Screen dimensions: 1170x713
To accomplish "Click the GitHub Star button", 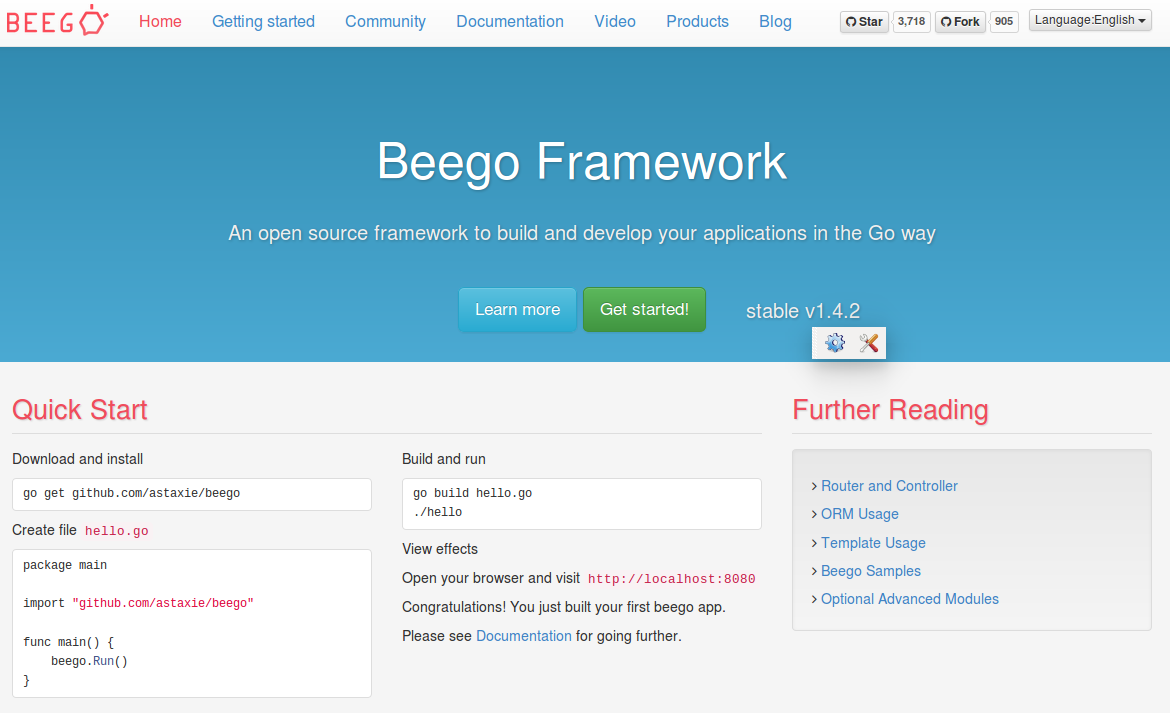I will tap(864, 22).
